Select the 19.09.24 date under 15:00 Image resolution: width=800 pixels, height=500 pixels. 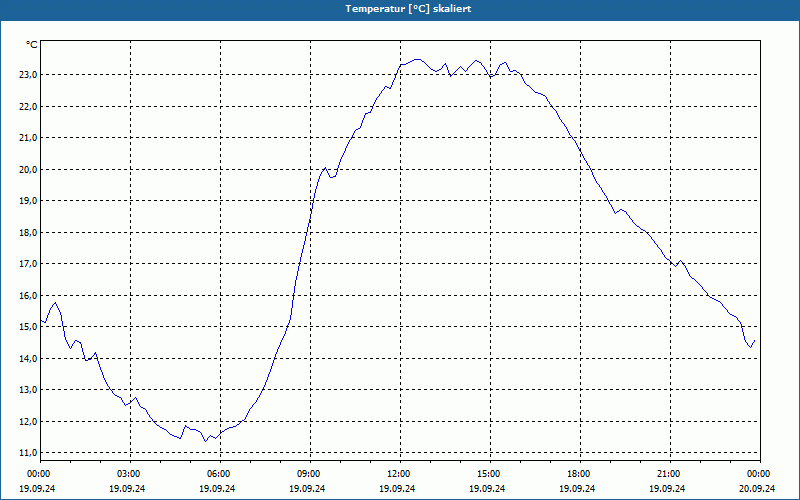tap(487, 488)
